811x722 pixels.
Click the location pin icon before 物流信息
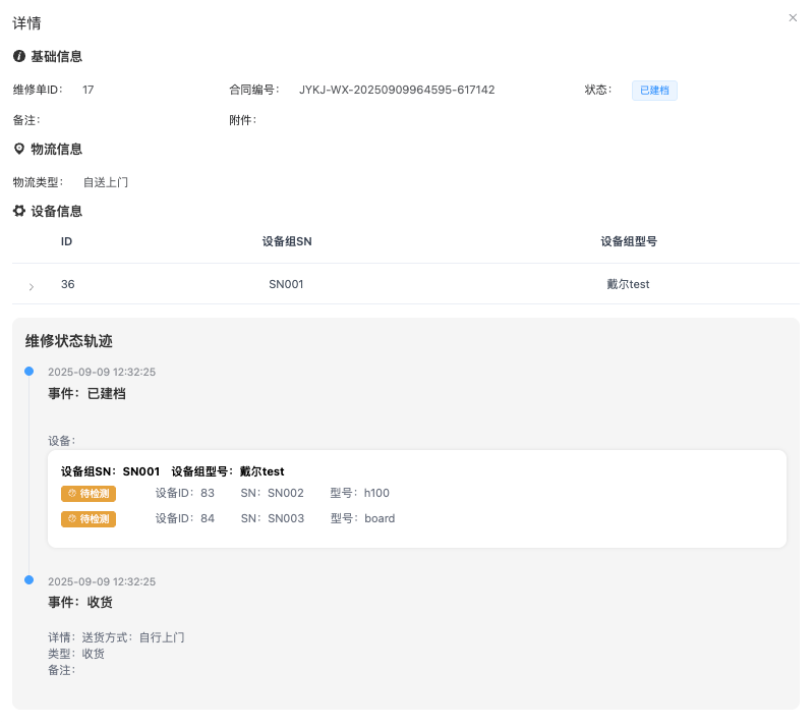19,150
